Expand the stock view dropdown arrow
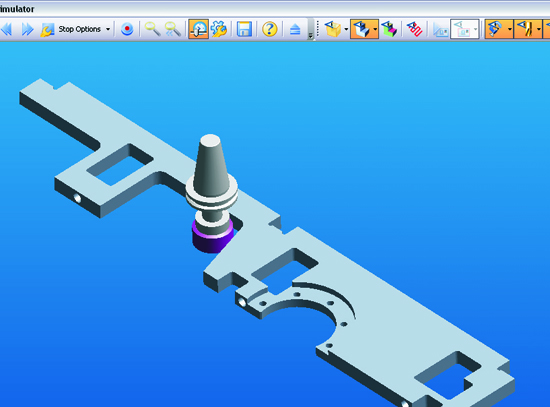This screenshot has height=407, width=550. pyautogui.click(x=346, y=29)
